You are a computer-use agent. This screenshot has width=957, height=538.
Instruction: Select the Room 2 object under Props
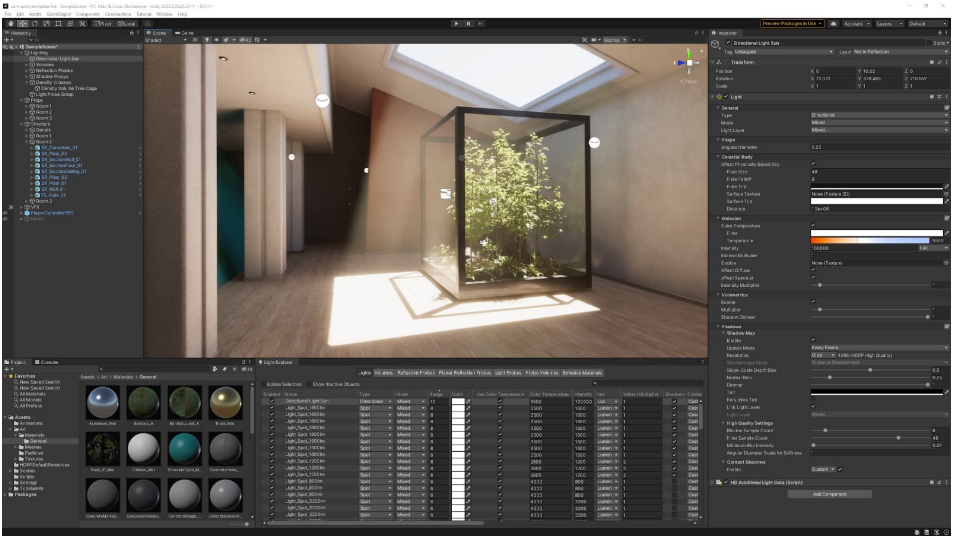coord(43,112)
